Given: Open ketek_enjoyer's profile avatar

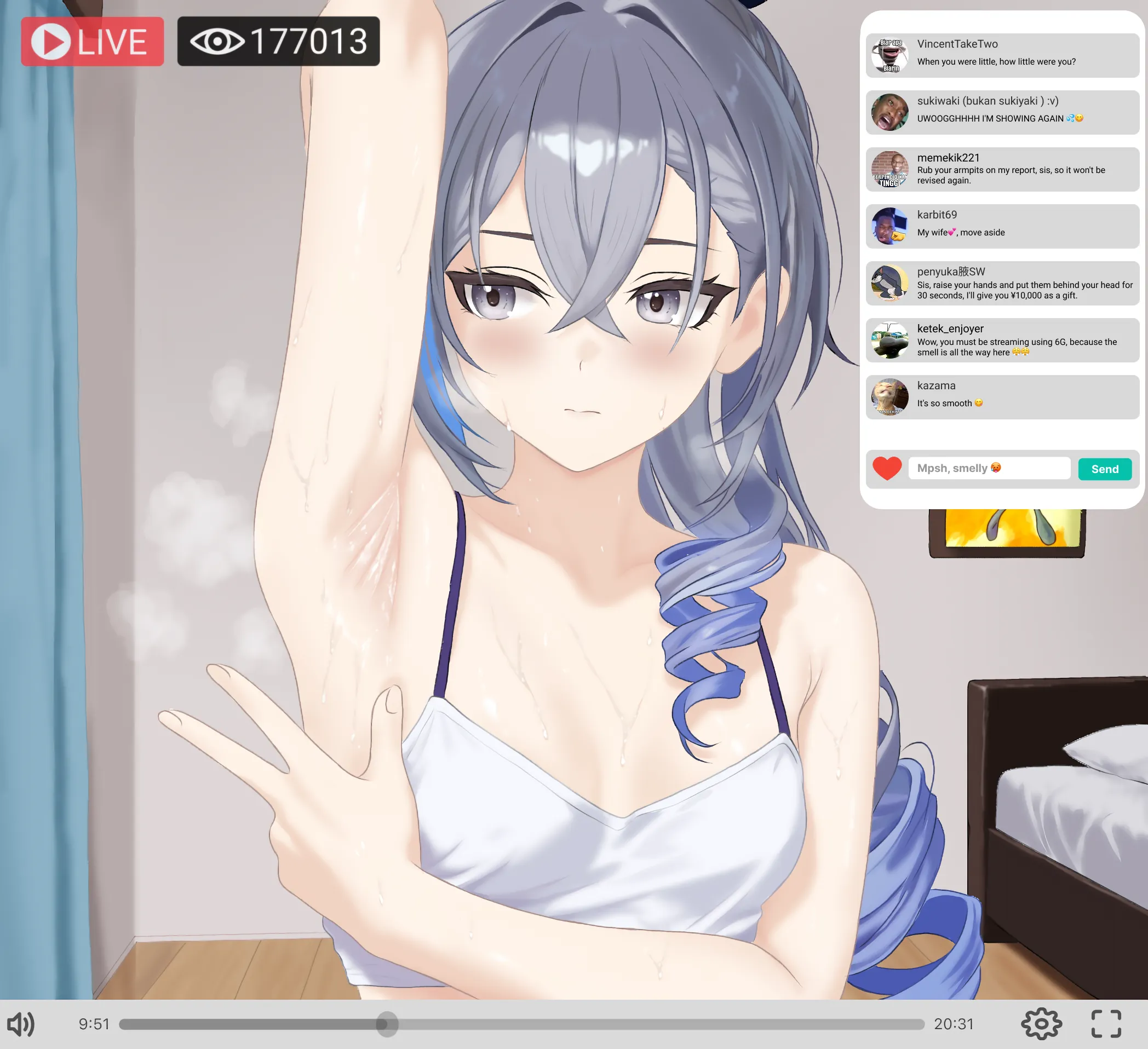Looking at the screenshot, I should coord(889,340).
